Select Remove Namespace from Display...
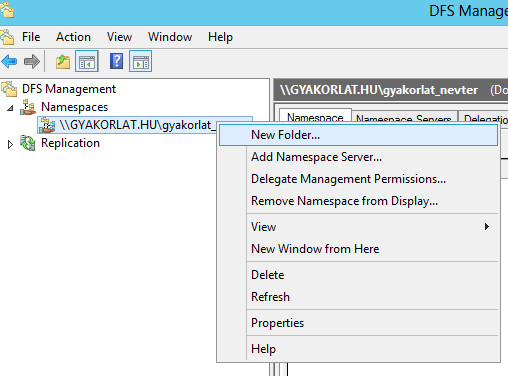The image size is (508, 376). 358,201
